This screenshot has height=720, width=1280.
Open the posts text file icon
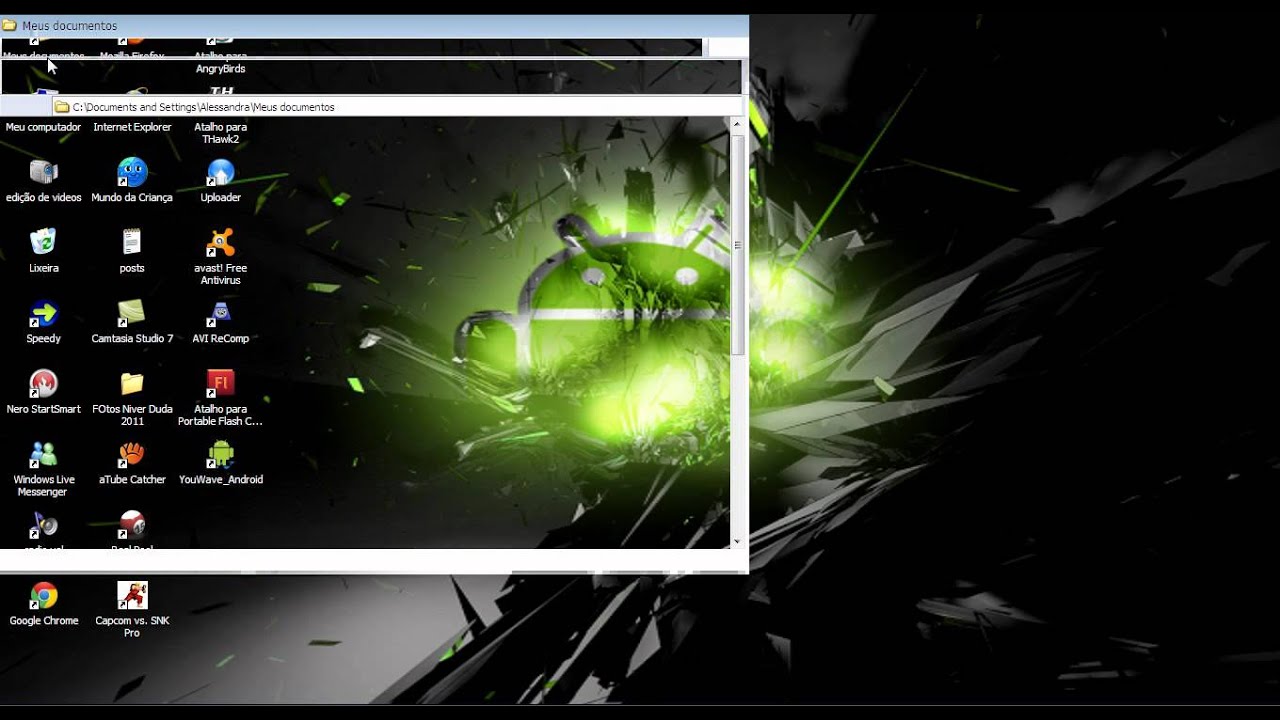[132, 243]
